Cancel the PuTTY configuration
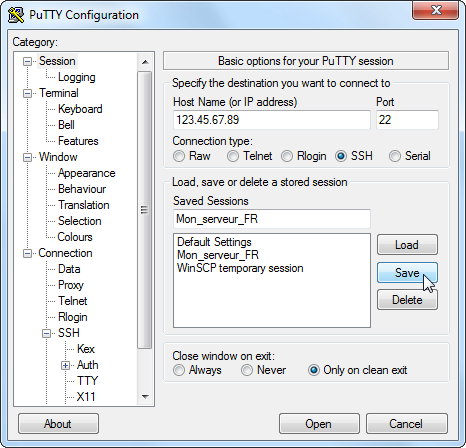The image size is (466, 448). tap(406, 424)
